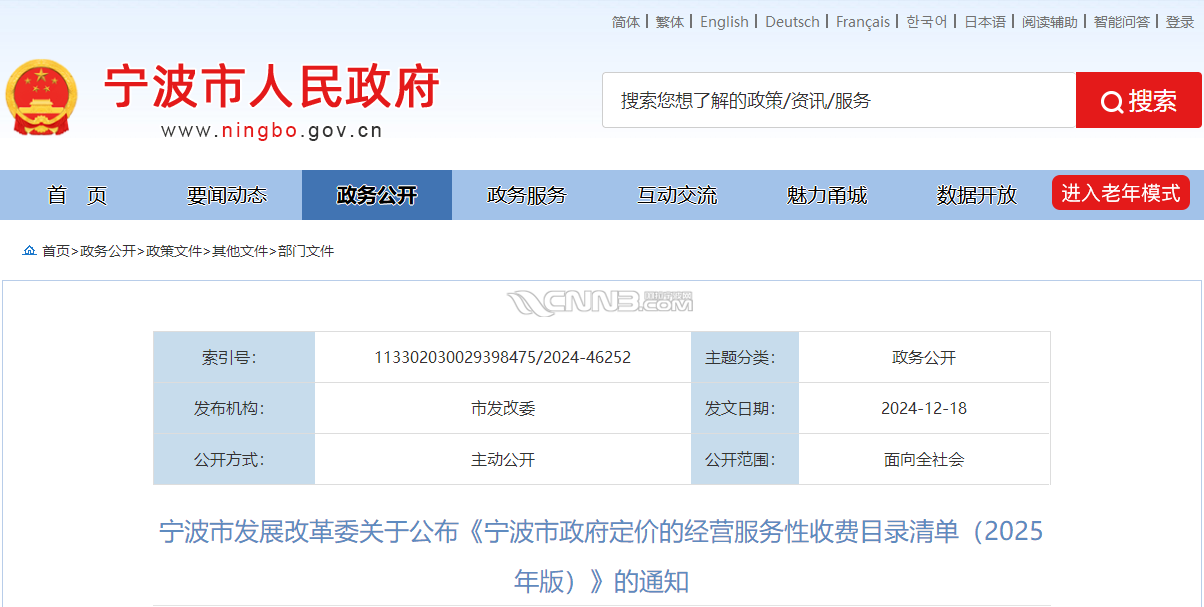
Task: Switch site language to 日本语
Action: coord(985,22)
